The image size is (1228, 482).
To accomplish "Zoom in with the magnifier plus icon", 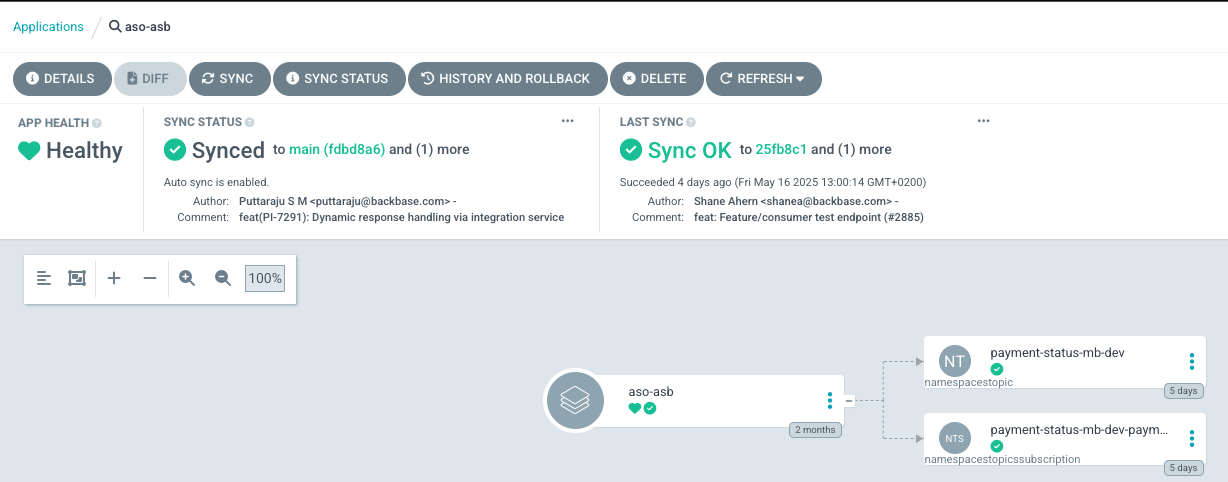I will pos(187,278).
